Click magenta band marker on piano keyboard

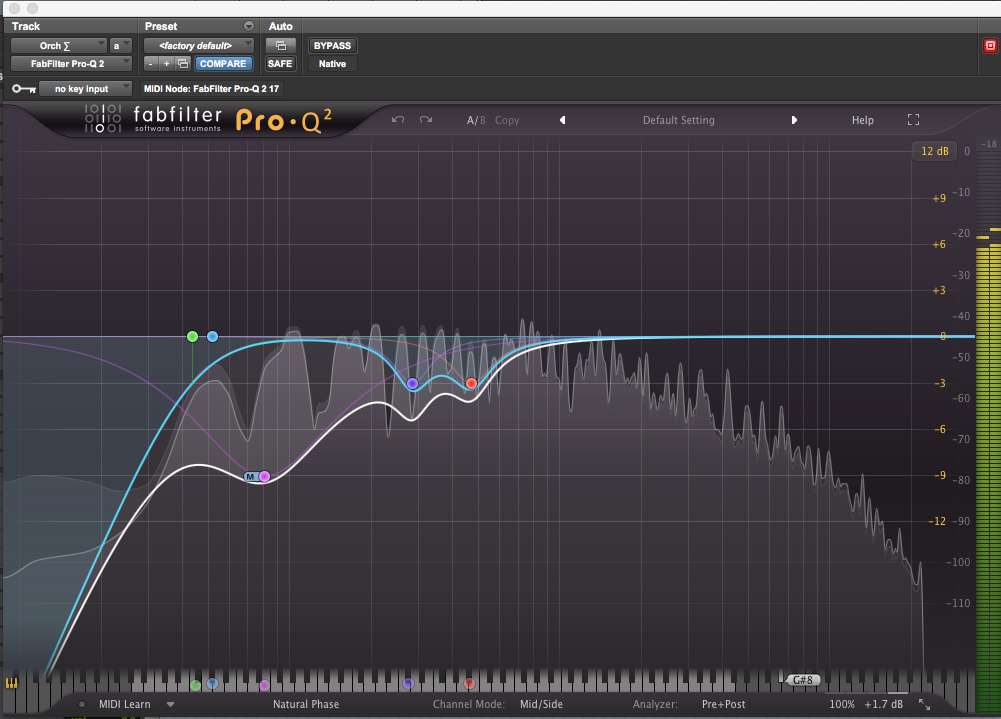coord(264,685)
